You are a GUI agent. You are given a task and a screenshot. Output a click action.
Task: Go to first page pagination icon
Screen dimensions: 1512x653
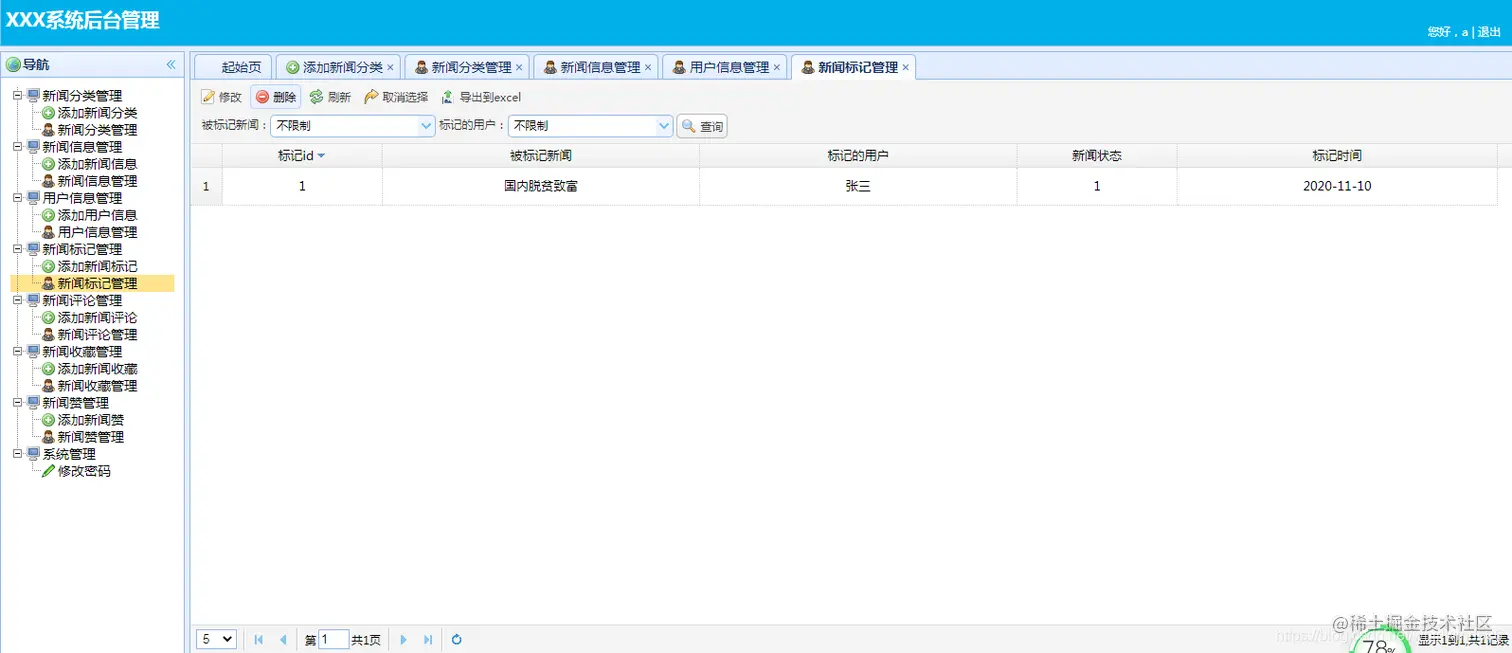coord(259,640)
